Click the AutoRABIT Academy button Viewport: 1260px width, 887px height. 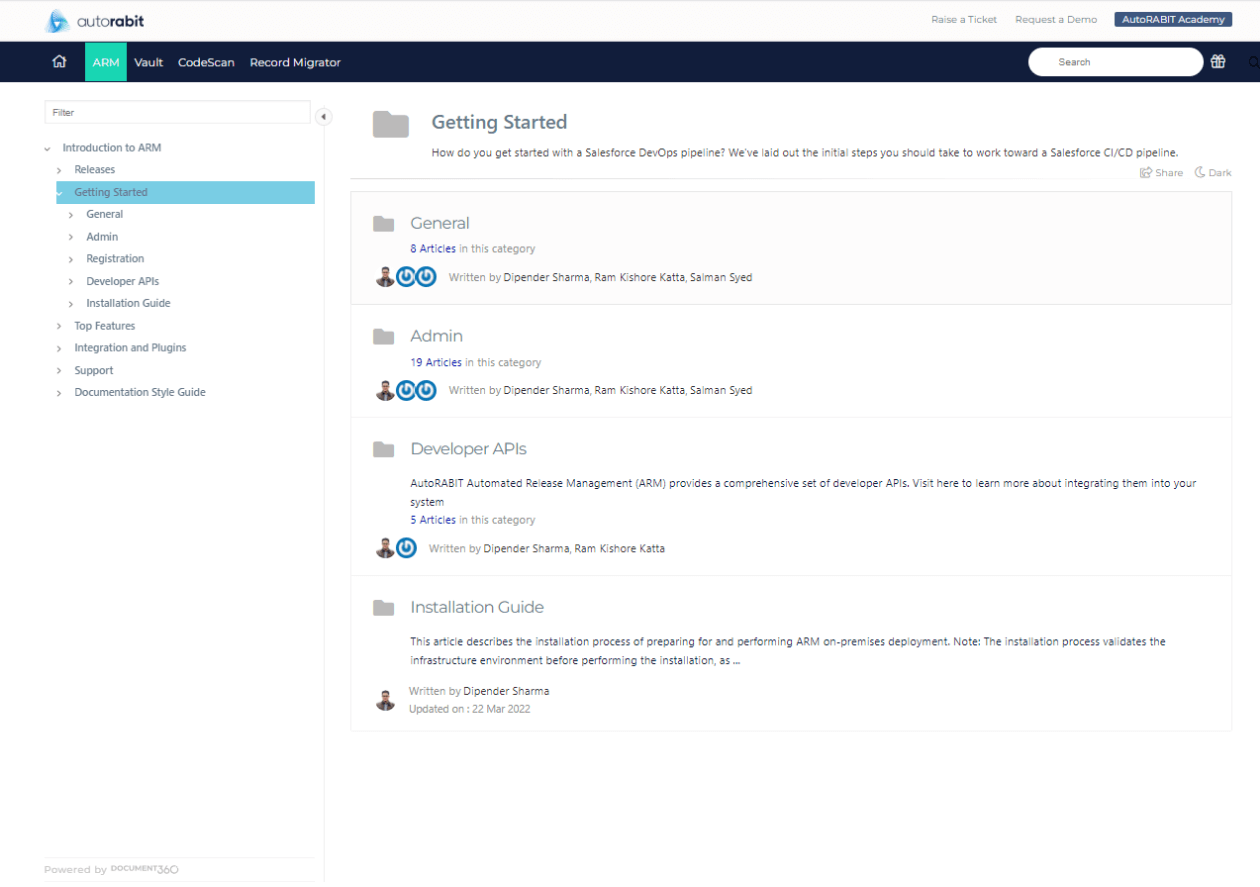point(1173,19)
